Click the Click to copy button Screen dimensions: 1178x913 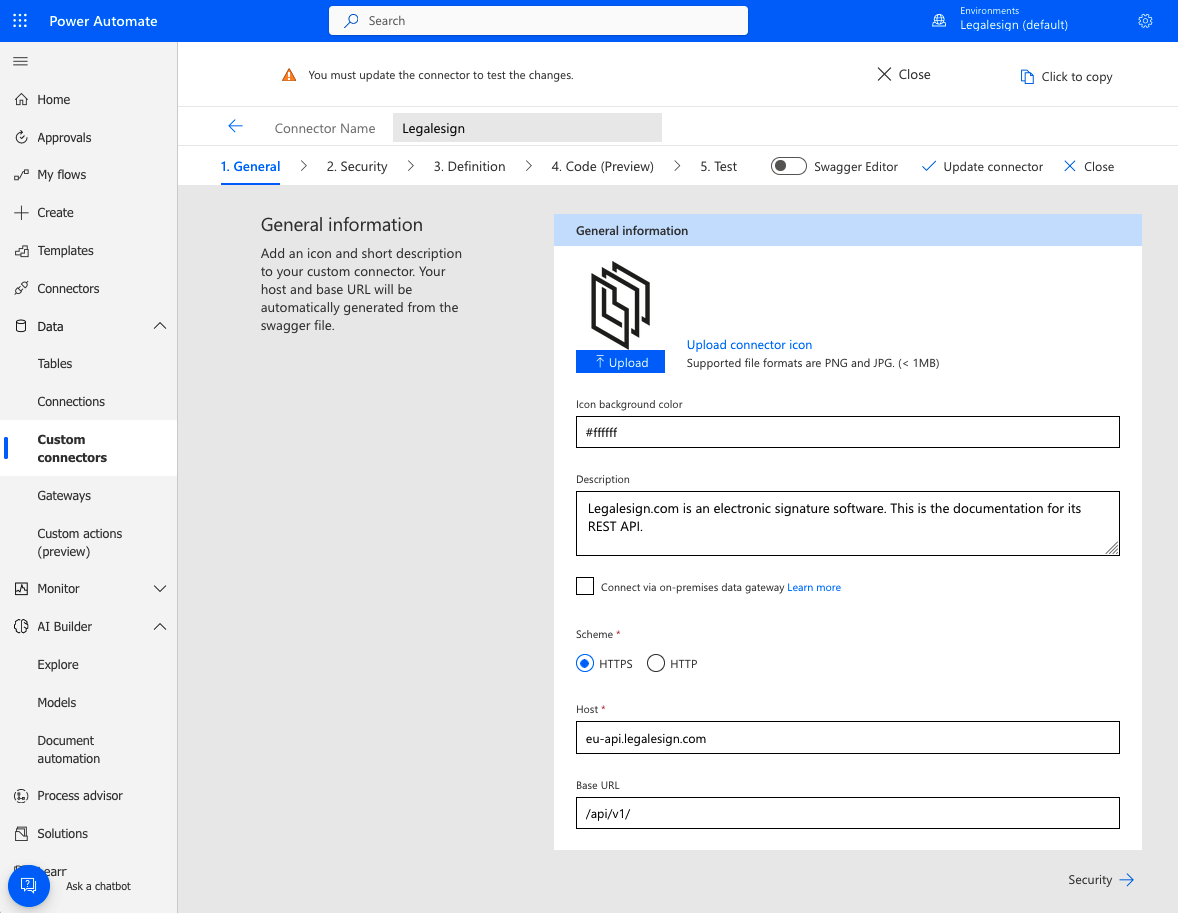pos(1066,77)
